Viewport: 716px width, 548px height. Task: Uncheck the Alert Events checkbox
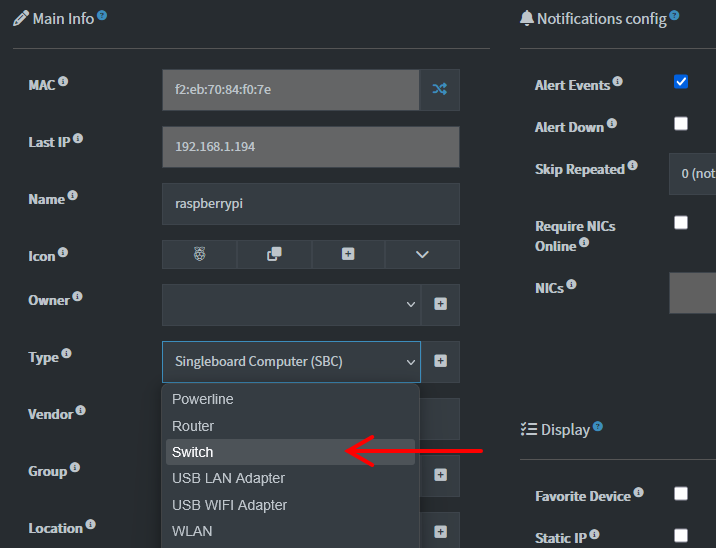click(x=681, y=82)
